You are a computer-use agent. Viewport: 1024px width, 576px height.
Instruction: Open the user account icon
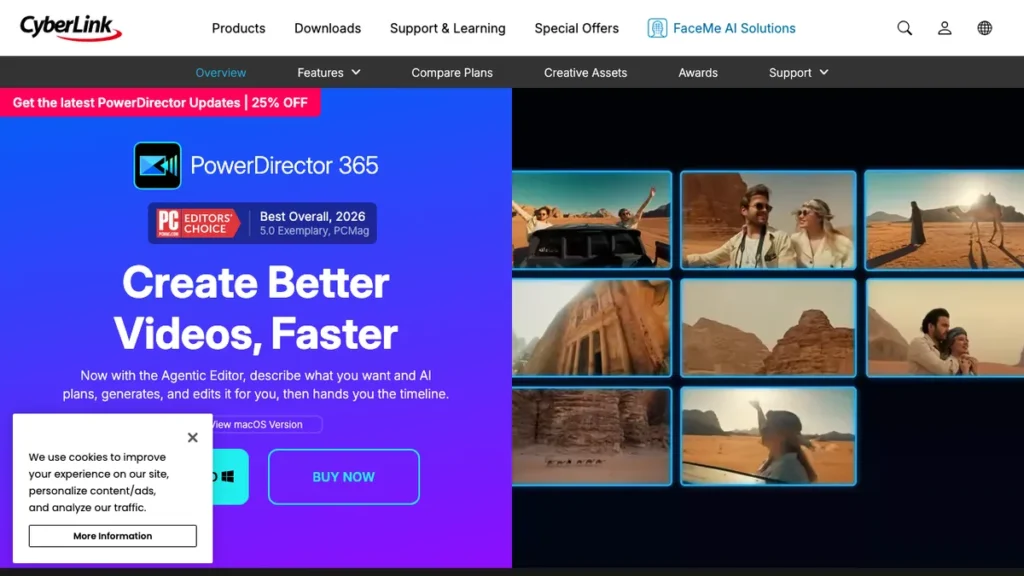944,28
